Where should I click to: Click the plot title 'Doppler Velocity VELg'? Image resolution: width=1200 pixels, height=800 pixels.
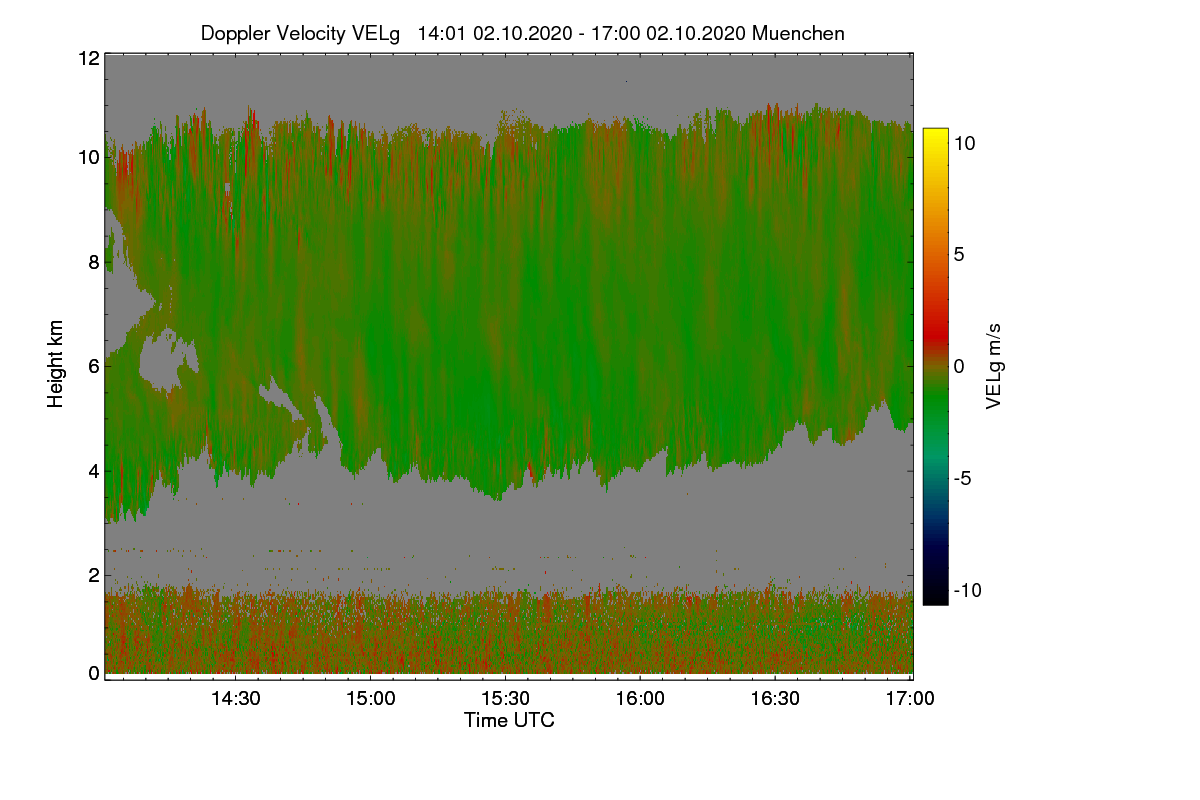click(x=300, y=33)
